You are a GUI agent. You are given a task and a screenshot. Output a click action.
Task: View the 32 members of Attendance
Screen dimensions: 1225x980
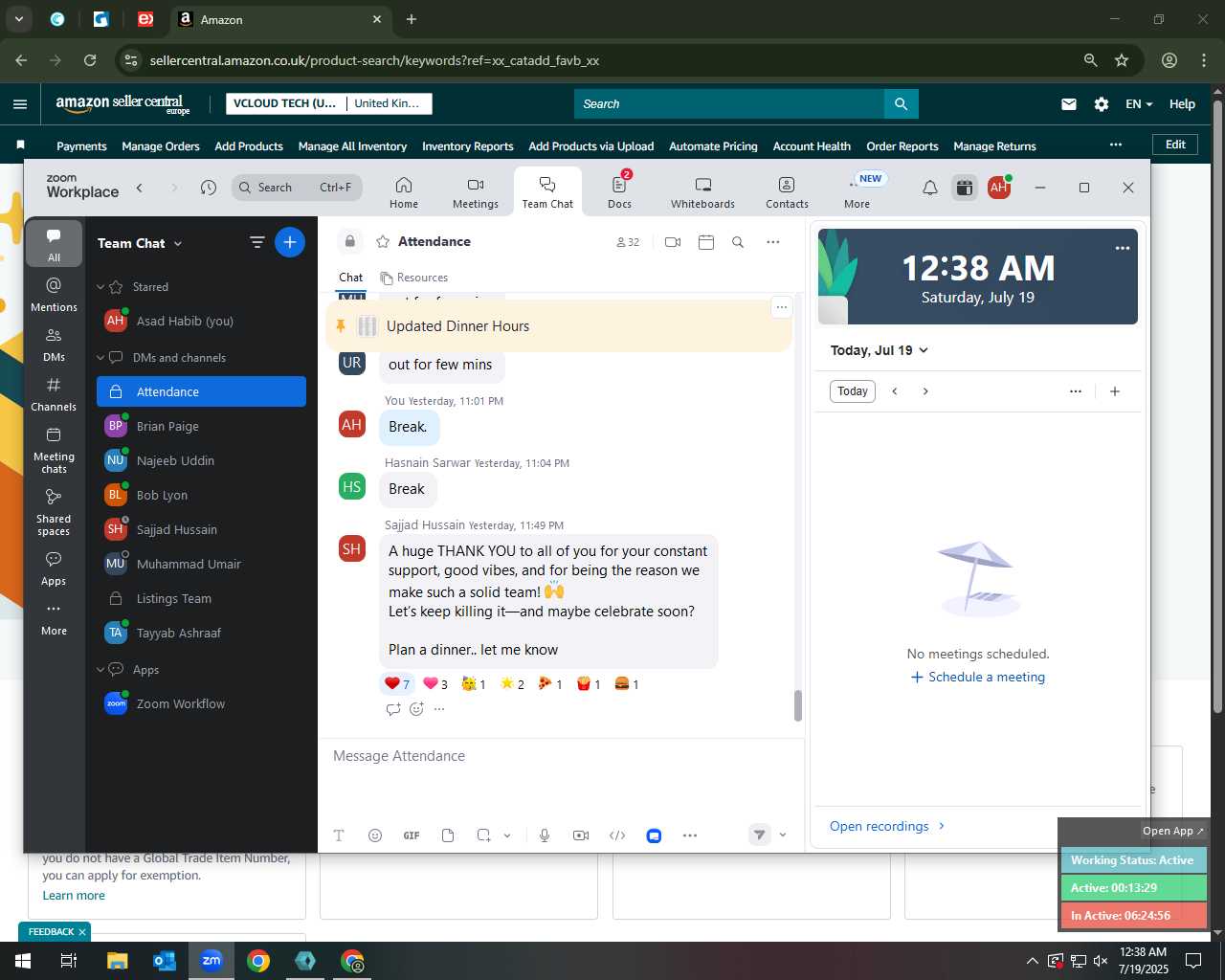[628, 242]
